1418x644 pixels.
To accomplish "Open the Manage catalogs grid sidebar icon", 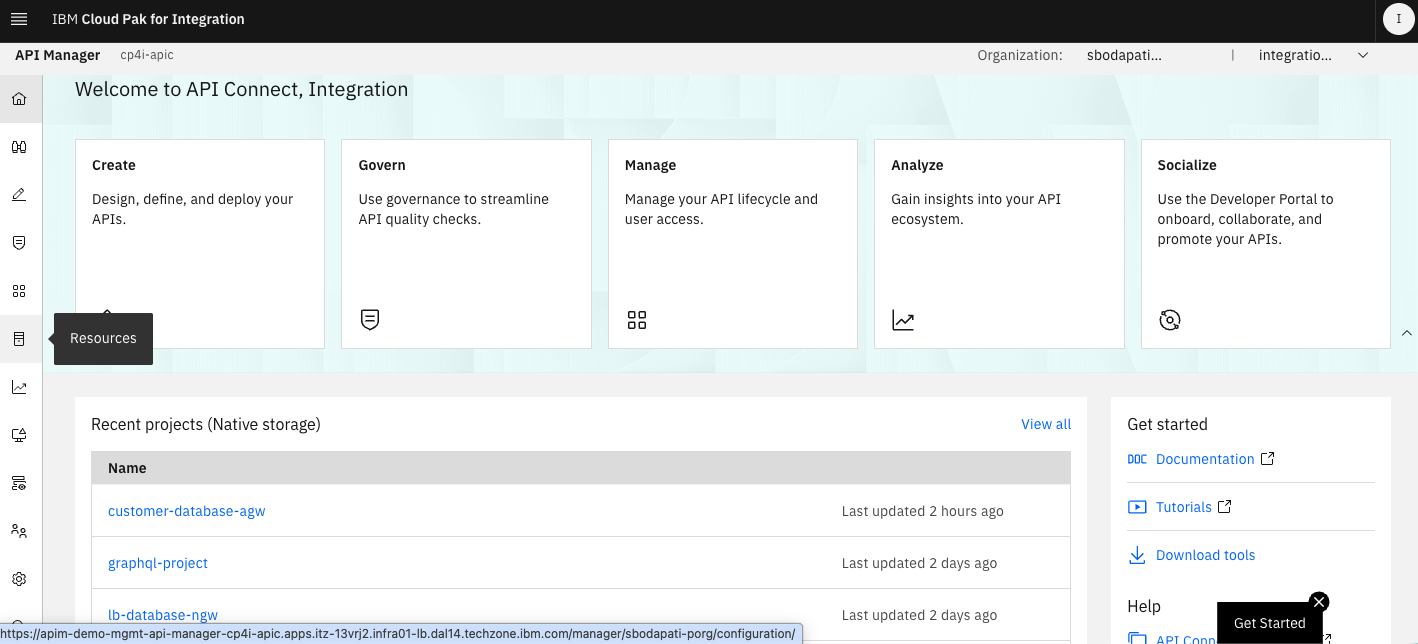I will [x=19, y=291].
